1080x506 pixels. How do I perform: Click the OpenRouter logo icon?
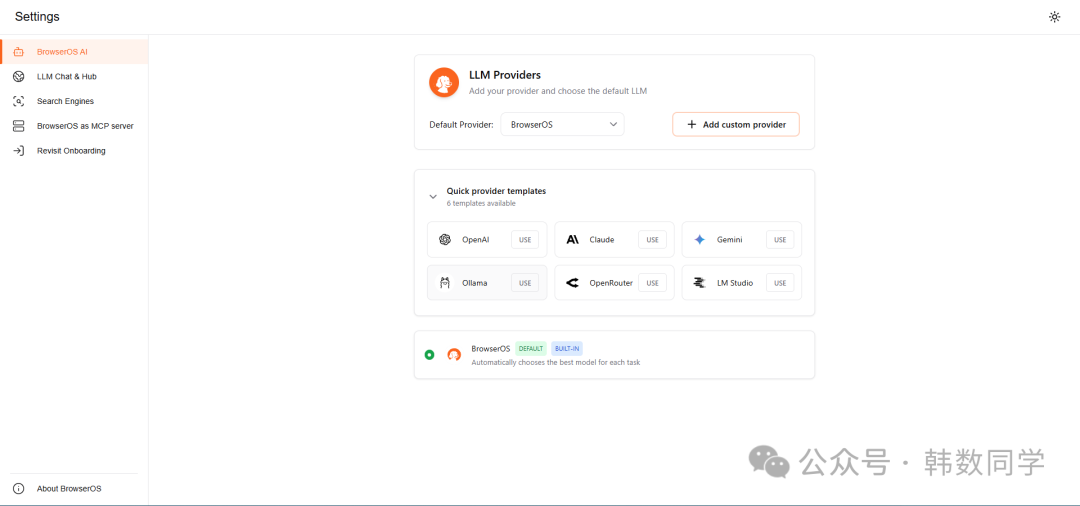[572, 283]
